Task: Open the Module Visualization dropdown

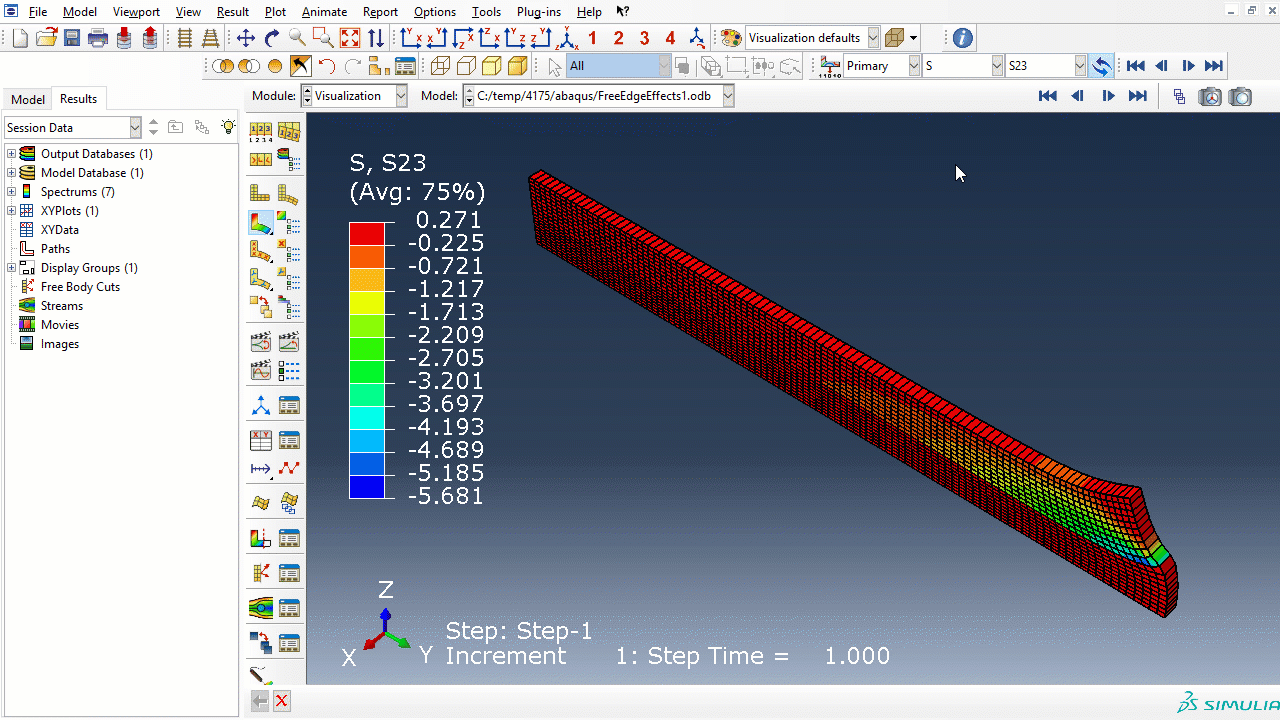Action: (401, 96)
